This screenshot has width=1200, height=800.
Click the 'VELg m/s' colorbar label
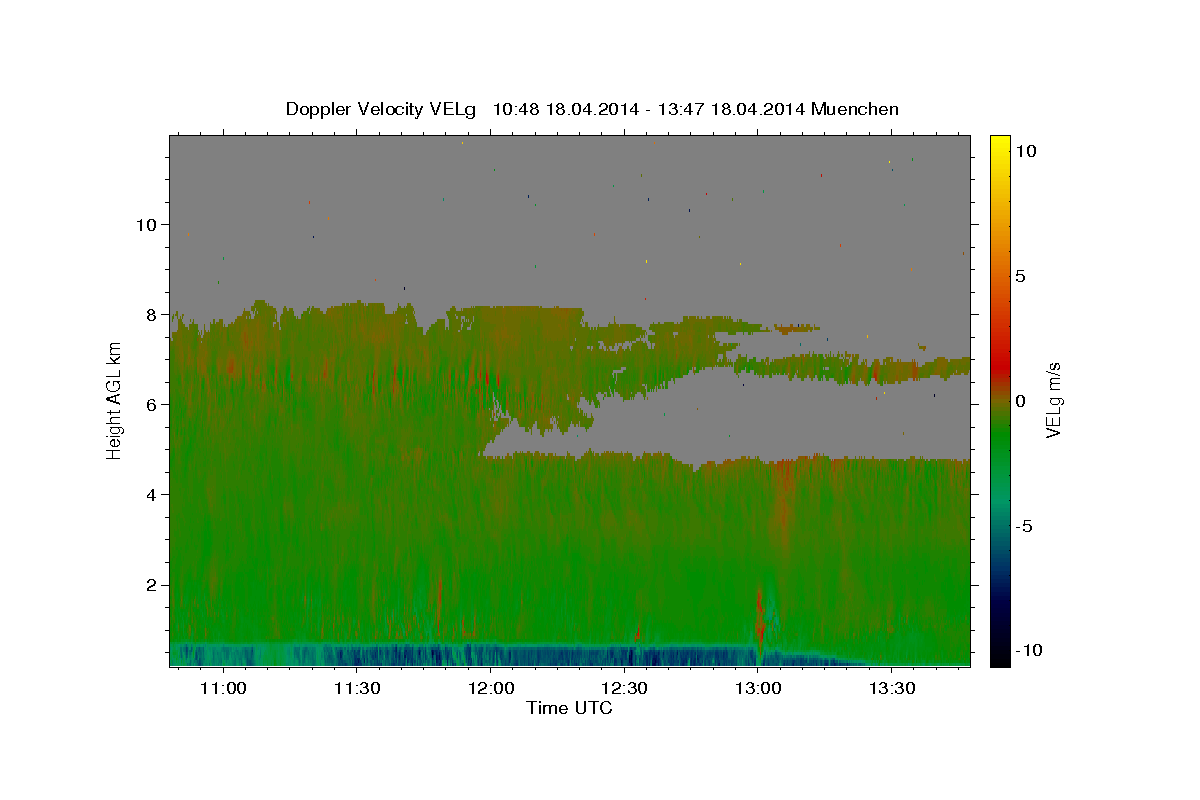1053,400
